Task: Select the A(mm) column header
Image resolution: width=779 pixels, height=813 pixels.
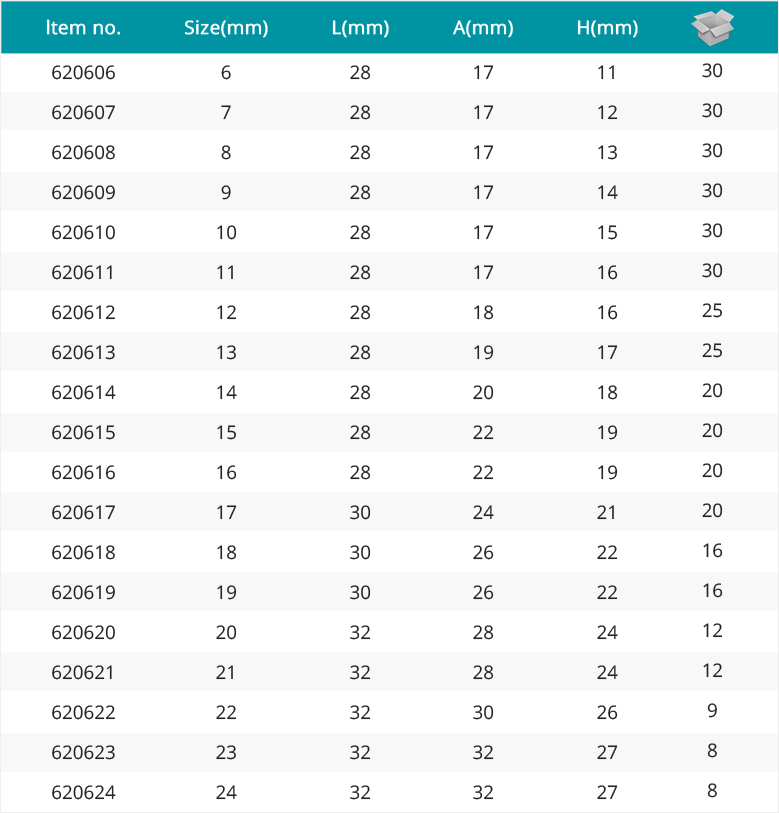Action: 483,28
